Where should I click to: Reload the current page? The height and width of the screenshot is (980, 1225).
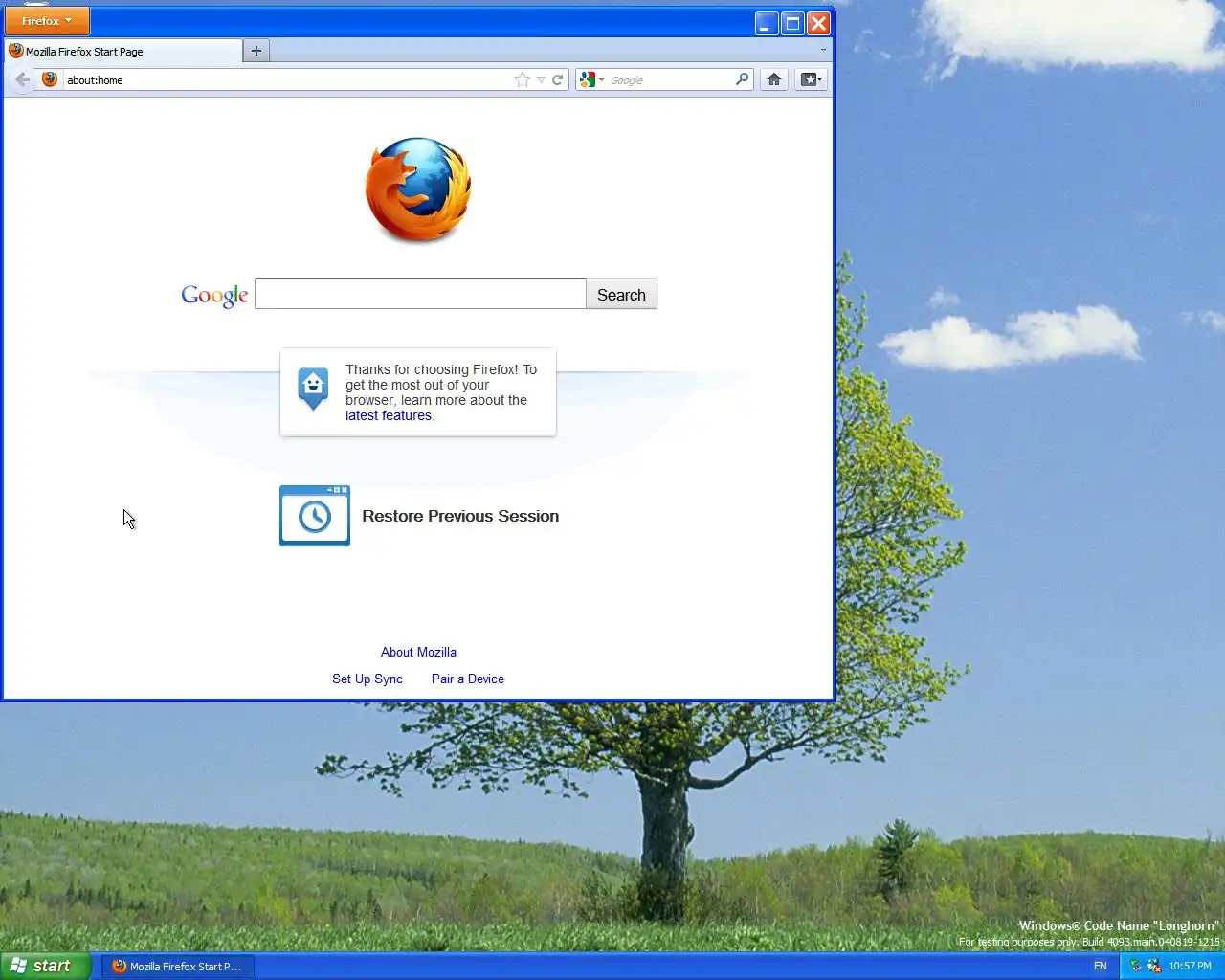[557, 80]
